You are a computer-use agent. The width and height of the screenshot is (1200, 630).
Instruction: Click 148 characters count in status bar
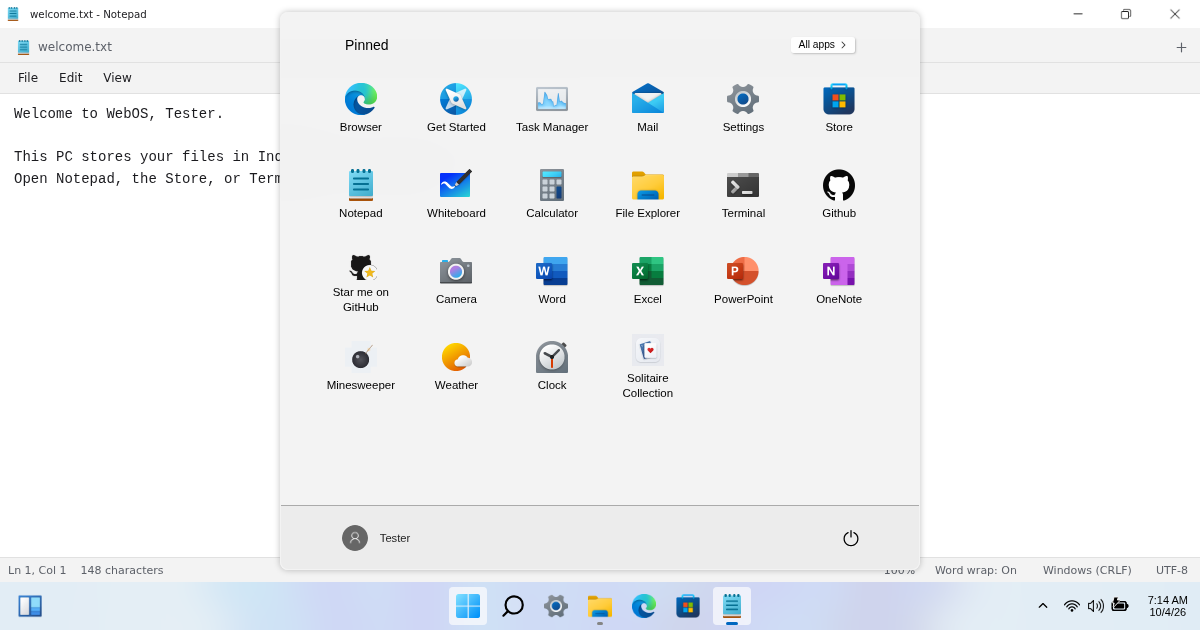[x=122, y=571]
